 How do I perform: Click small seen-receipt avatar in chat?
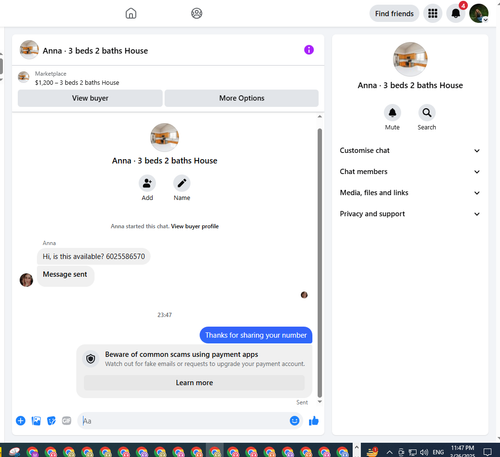pyautogui.click(x=304, y=295)
